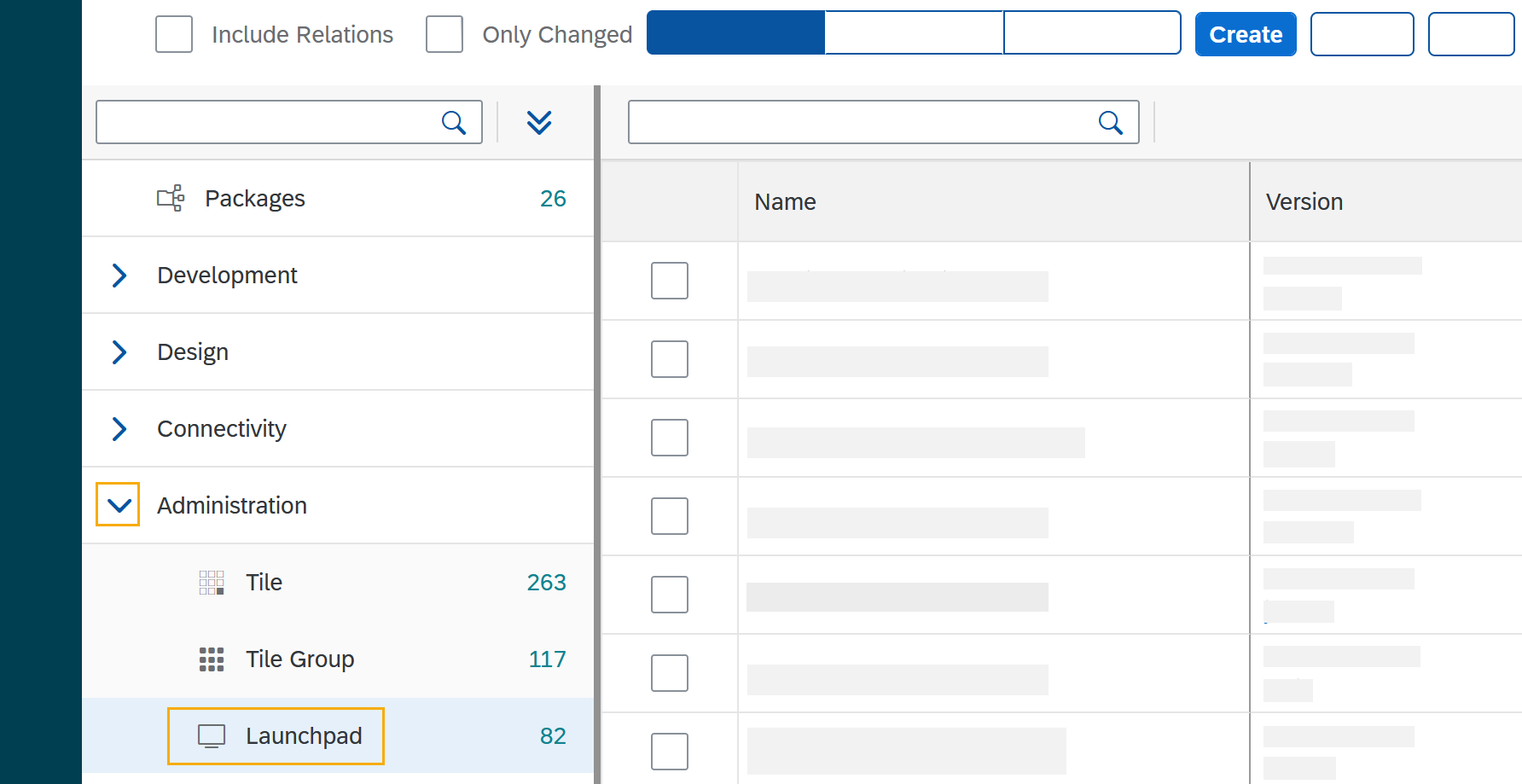Expand the Connectivity tree node
Image resolution: width=1522 pixels, height=784 pixels.
(119, 429)
